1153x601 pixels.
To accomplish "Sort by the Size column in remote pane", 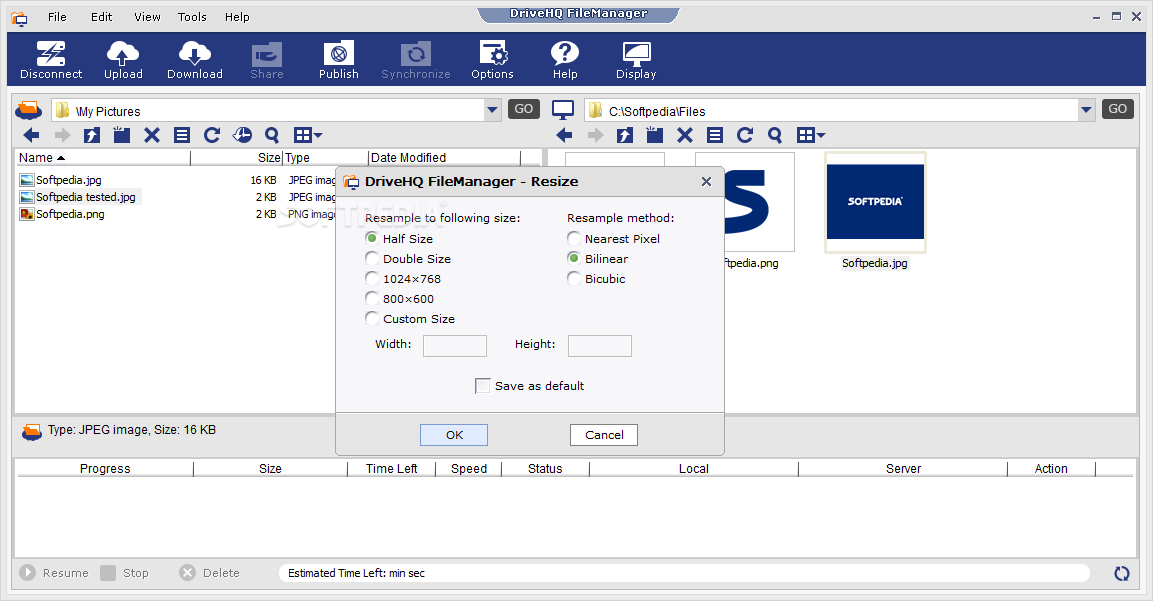I will click(x=237, y=157).
